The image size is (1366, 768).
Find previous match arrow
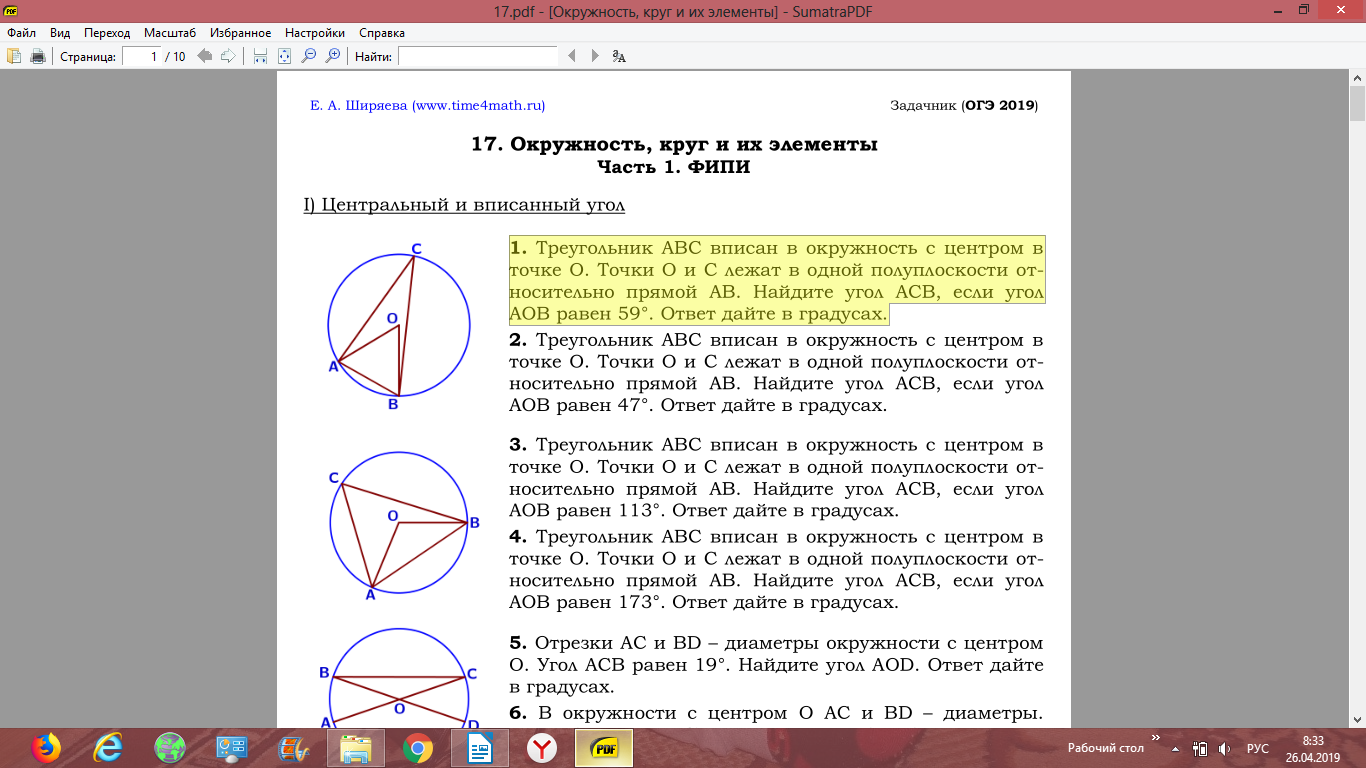(572, 56)
